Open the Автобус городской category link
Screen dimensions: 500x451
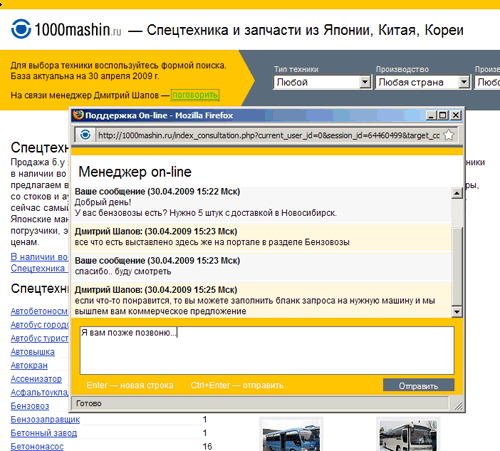tap(39, 325)
